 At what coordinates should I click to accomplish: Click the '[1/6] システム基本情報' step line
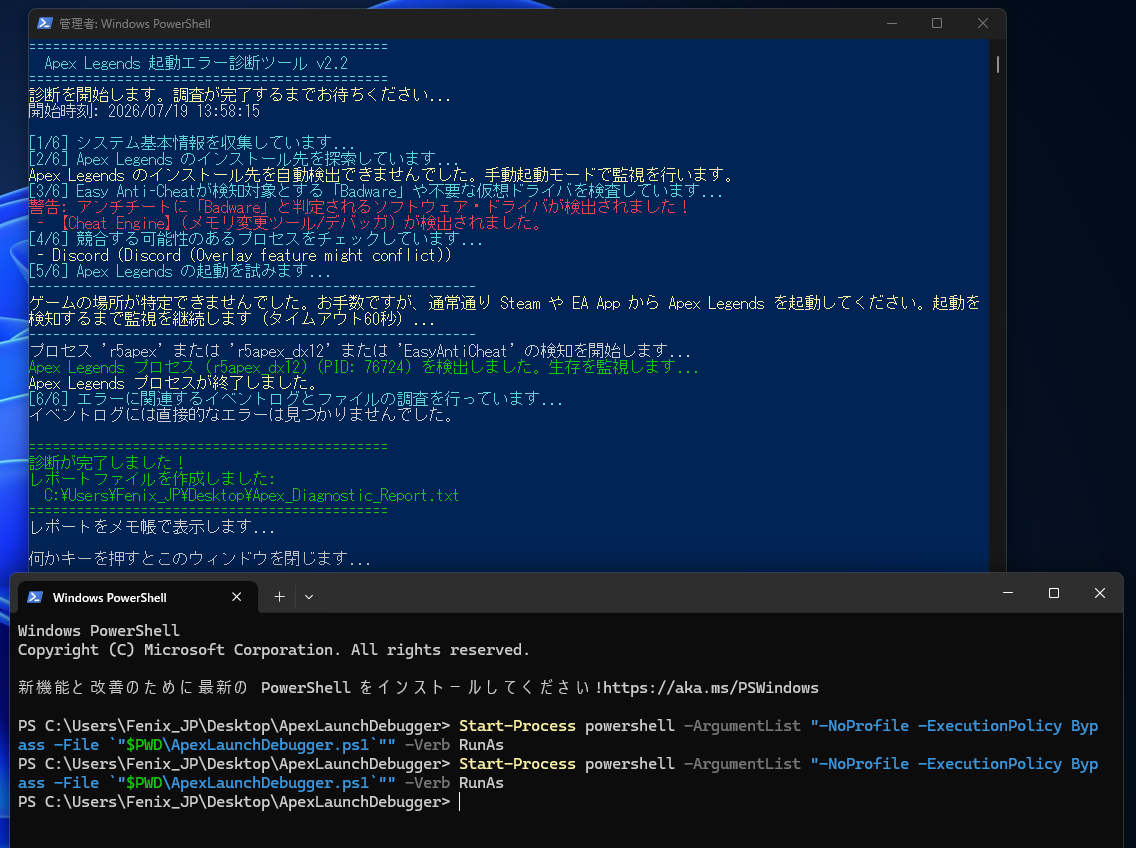tap(192, 143)
